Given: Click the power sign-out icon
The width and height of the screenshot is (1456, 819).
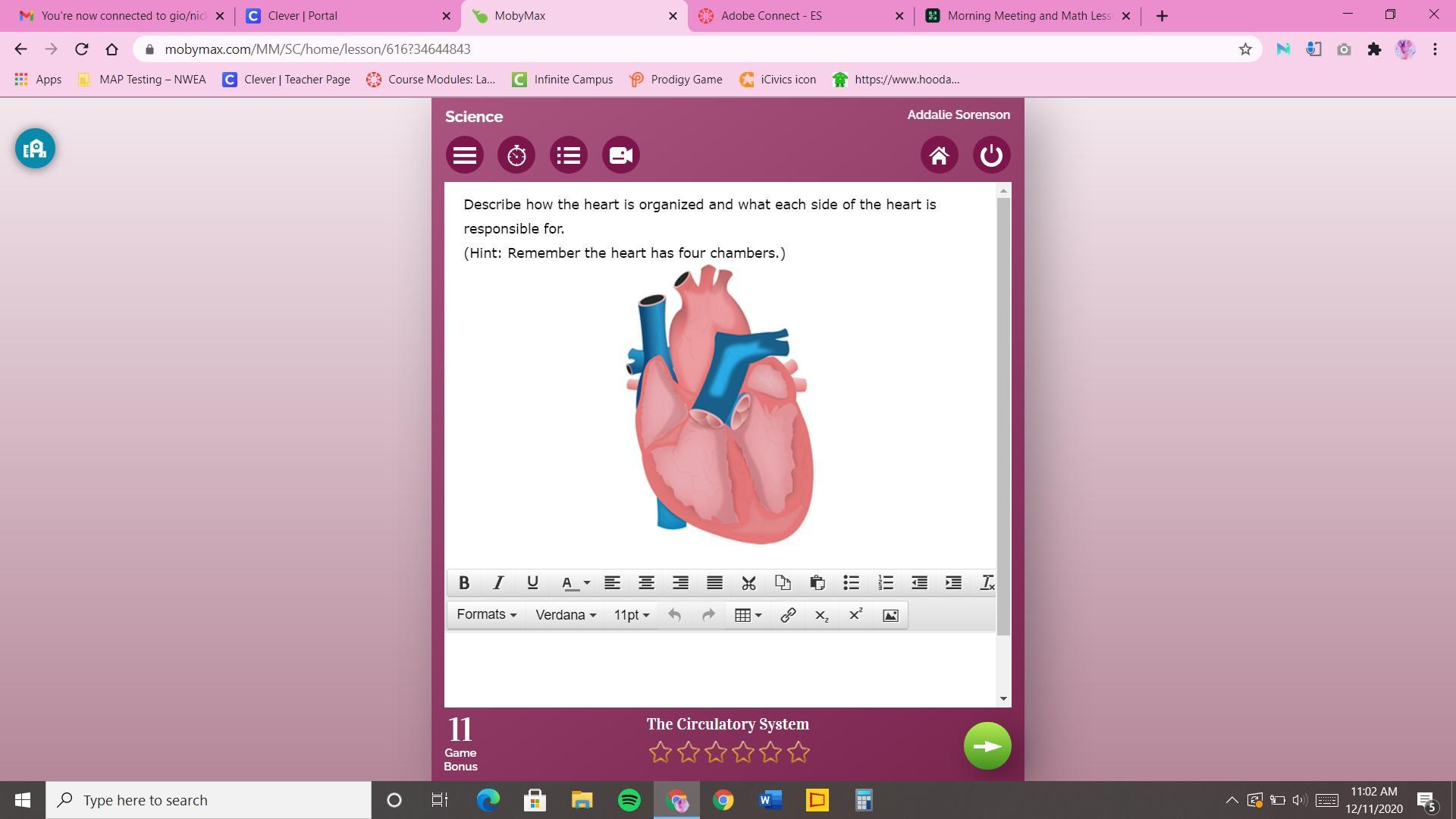Looking at the screenshot, I should (x=991, y=155).
